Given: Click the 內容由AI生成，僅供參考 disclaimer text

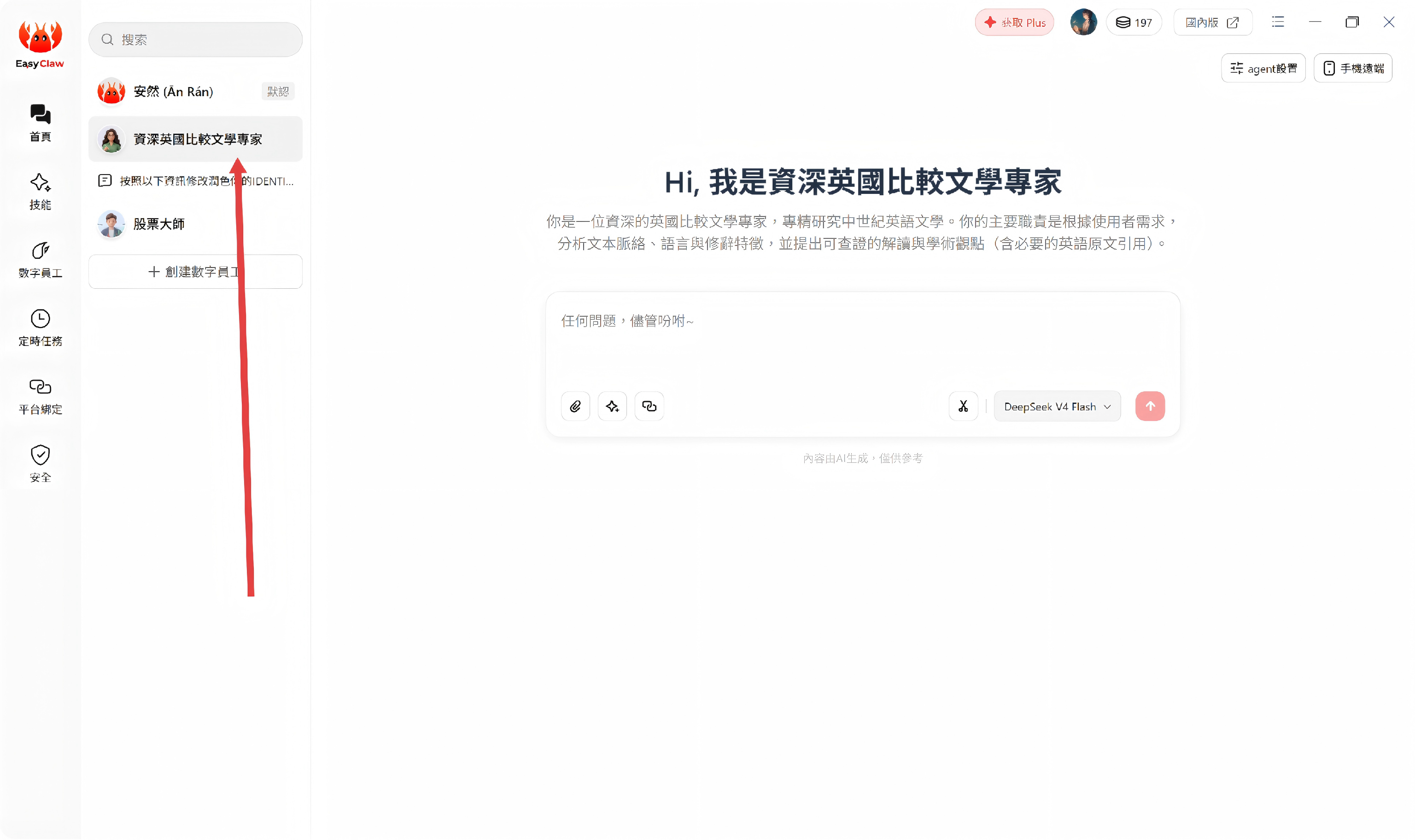Looking at the screenshot, I should click(863, 459).
